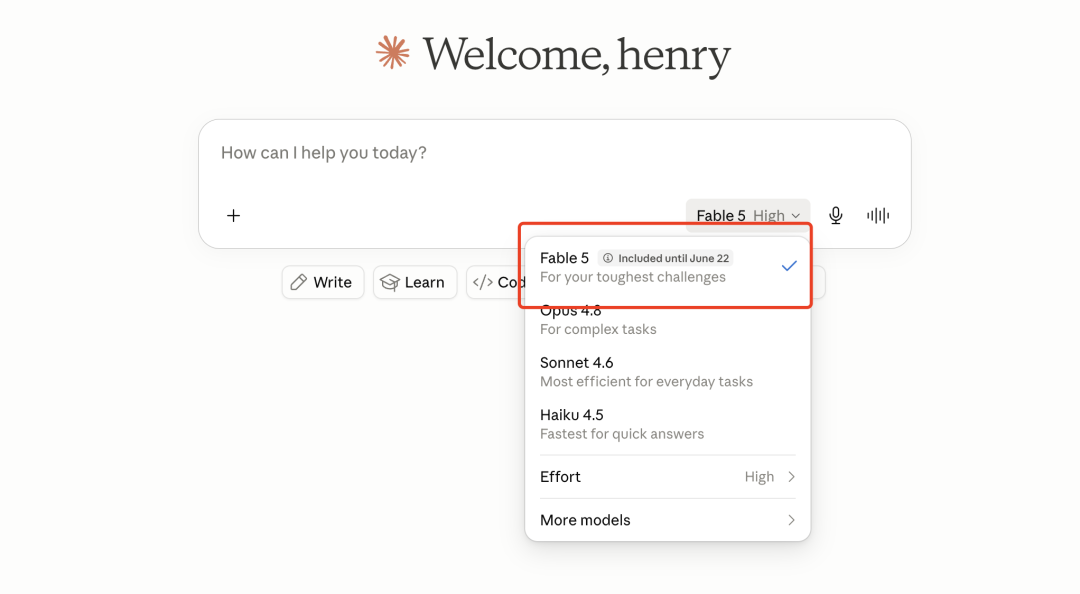Image resolution: width=1080 pixels, height=594 pixels.
Task: Expand the Effort submenu
Action: (667, 477)
